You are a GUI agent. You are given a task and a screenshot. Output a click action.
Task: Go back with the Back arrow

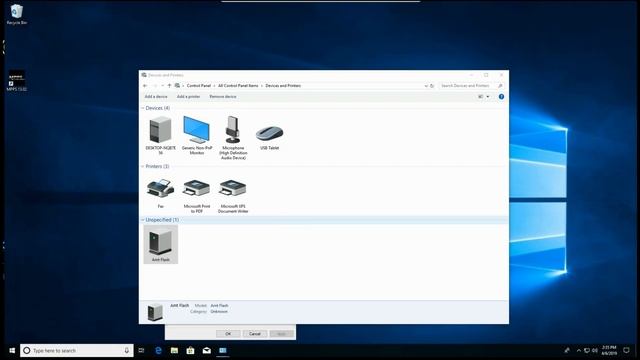pyautogui.click(x=145, y=86)
